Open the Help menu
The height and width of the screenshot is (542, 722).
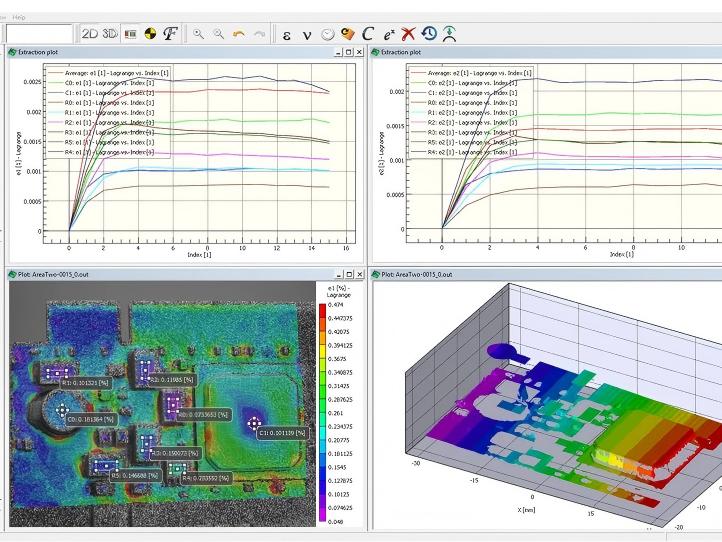coord(20,17)
